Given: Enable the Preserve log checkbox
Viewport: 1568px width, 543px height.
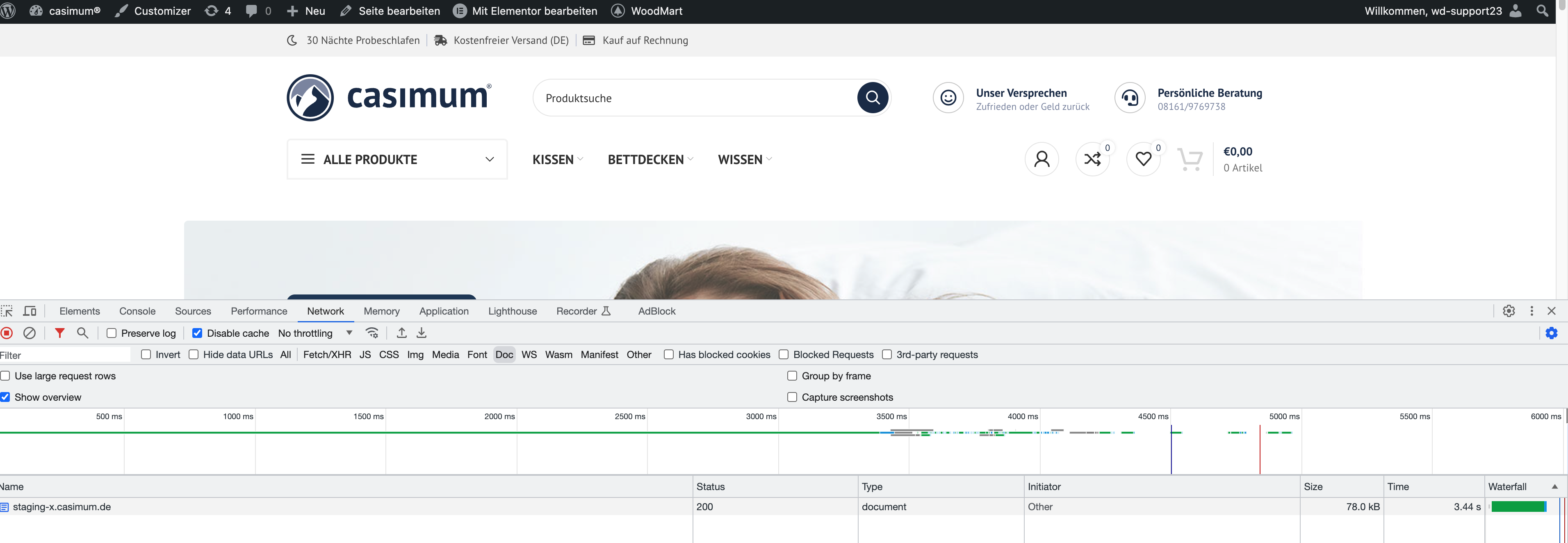Looking at the screenshot, I should [x=112, y=333].
